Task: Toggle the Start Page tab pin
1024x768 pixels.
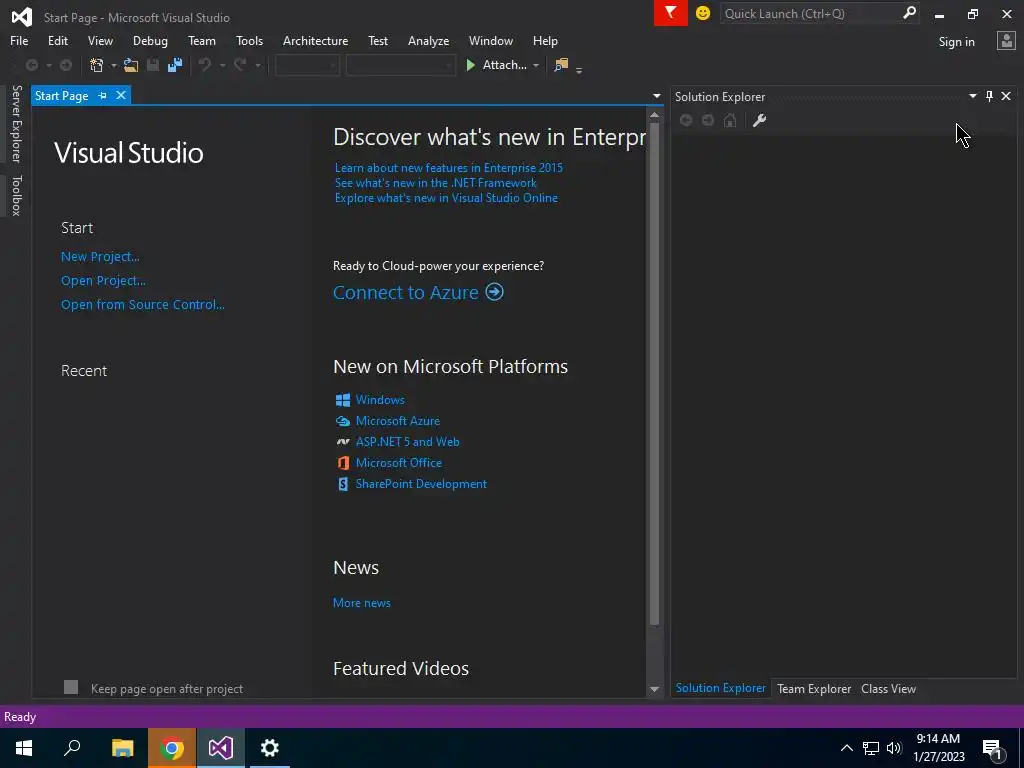Action: [x=103, y=95]
